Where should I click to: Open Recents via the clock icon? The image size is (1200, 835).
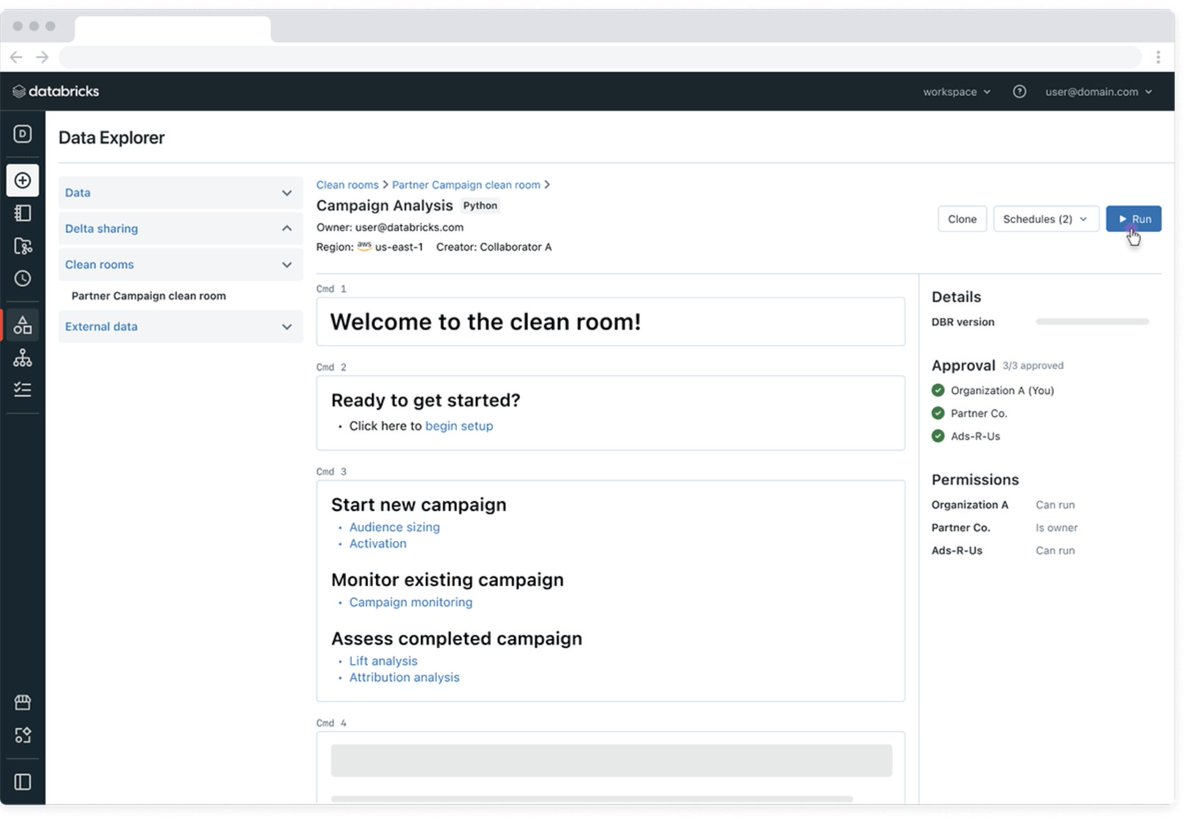(x=22, y=278)
